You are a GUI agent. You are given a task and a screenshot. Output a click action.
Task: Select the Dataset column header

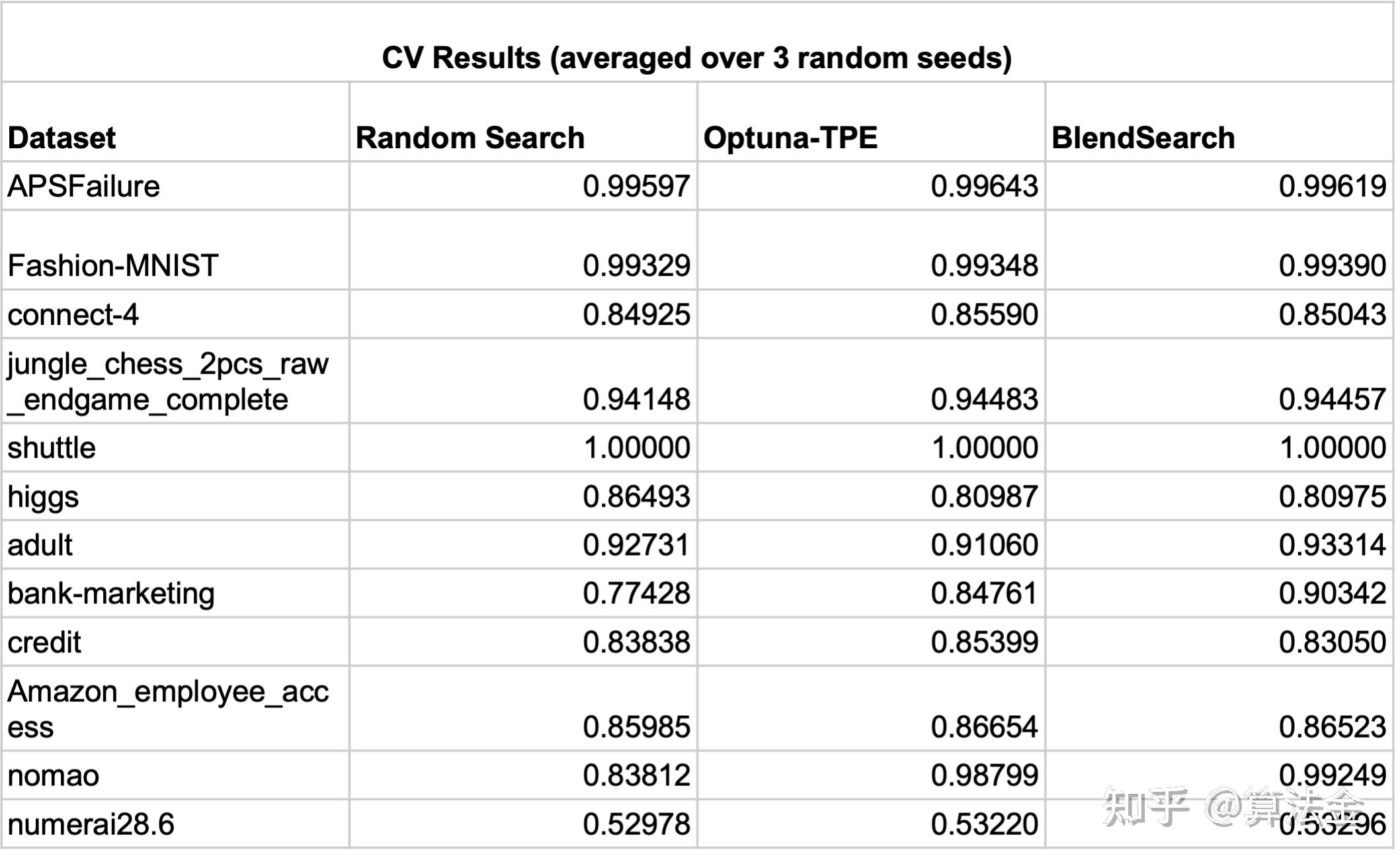(62, 138)
